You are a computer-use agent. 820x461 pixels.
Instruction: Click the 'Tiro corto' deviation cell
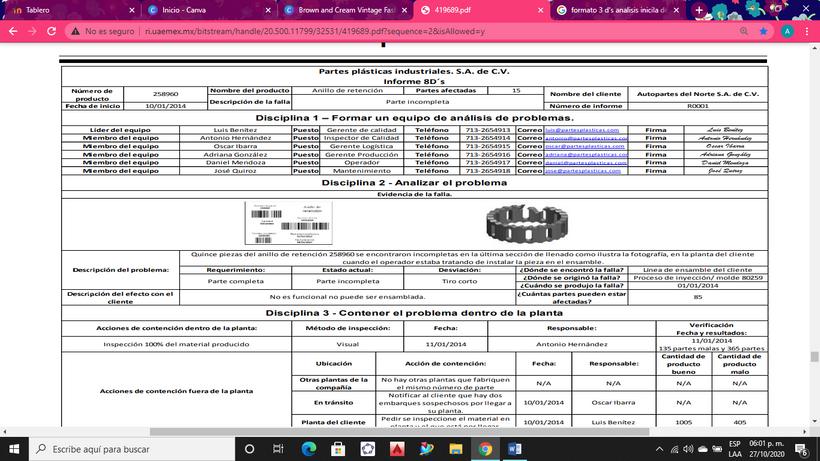pyautogui.click(x=459, y=281)
